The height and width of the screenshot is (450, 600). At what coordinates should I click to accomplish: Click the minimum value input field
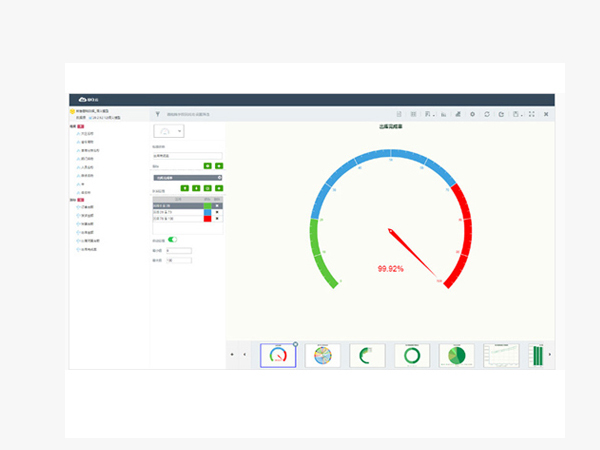click(180, 251)
